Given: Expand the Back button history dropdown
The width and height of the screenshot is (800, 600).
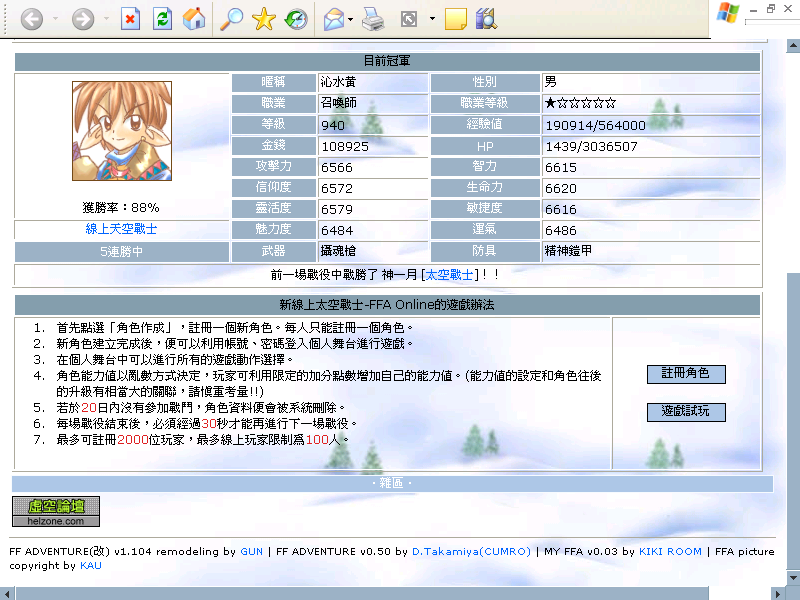Looking at the screenshot, I should click(55, 19).
